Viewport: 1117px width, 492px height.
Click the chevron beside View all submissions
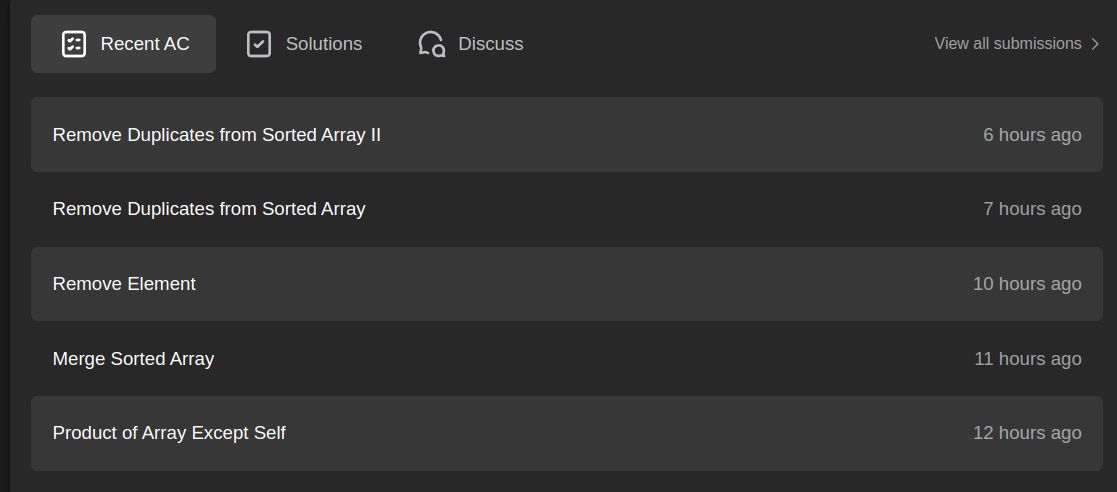point(1096,44)
